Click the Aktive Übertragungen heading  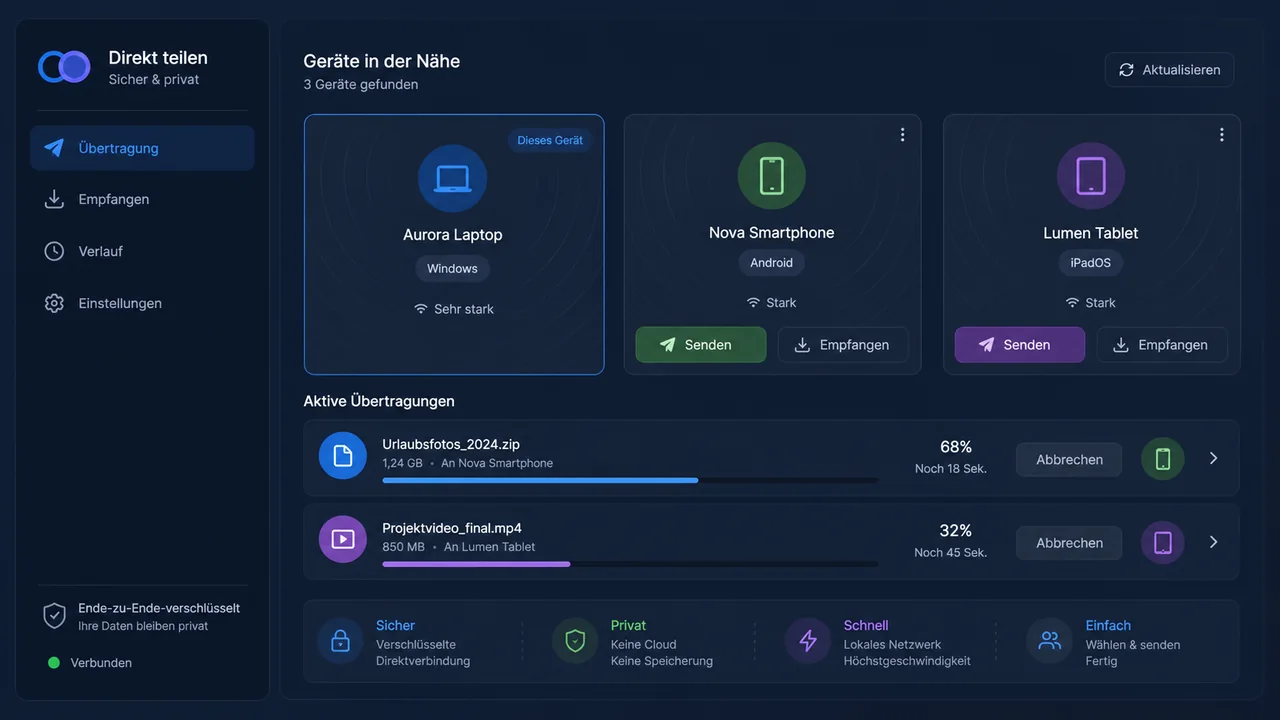(379, 401)
